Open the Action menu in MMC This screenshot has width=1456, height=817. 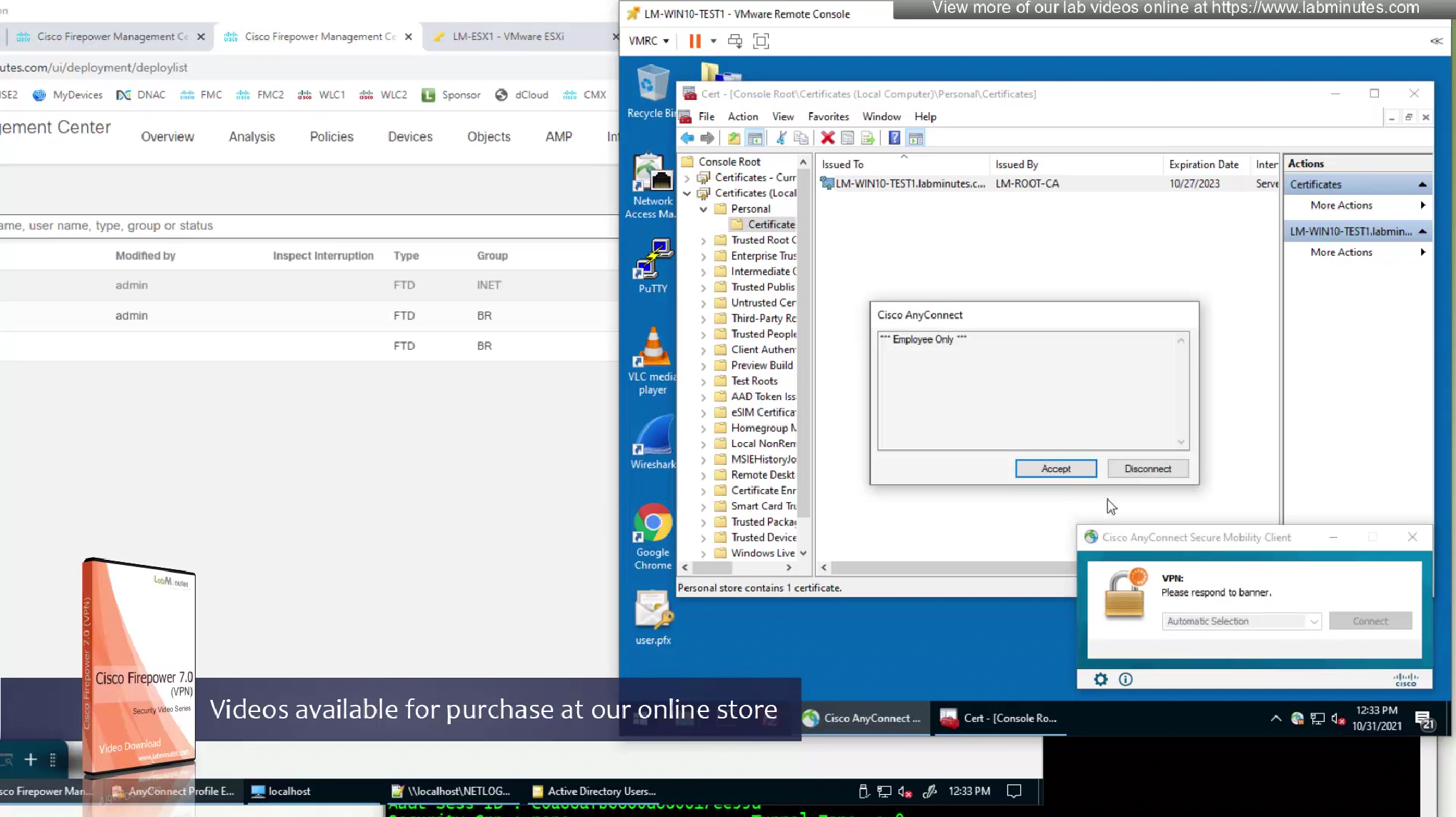click(x=742, y=116)
